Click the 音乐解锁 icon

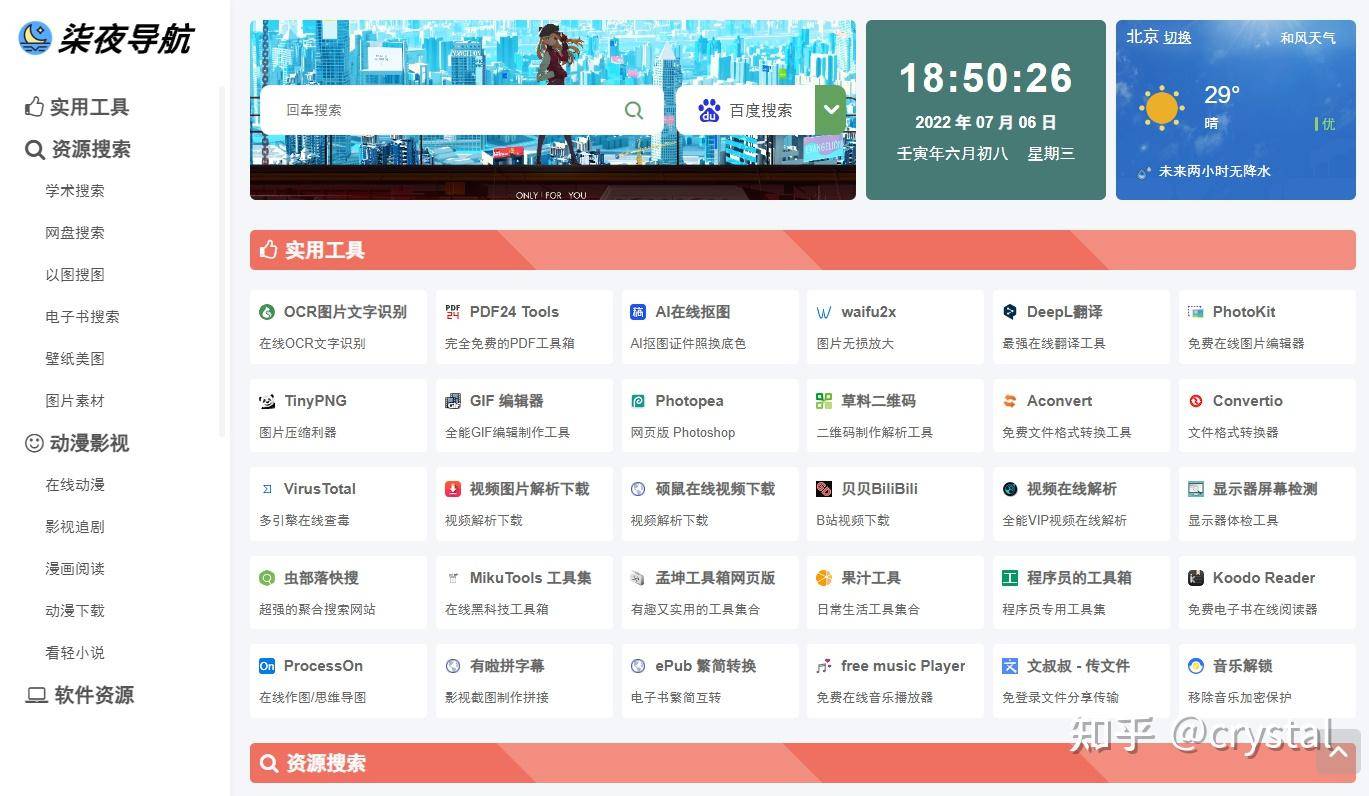1196,666
